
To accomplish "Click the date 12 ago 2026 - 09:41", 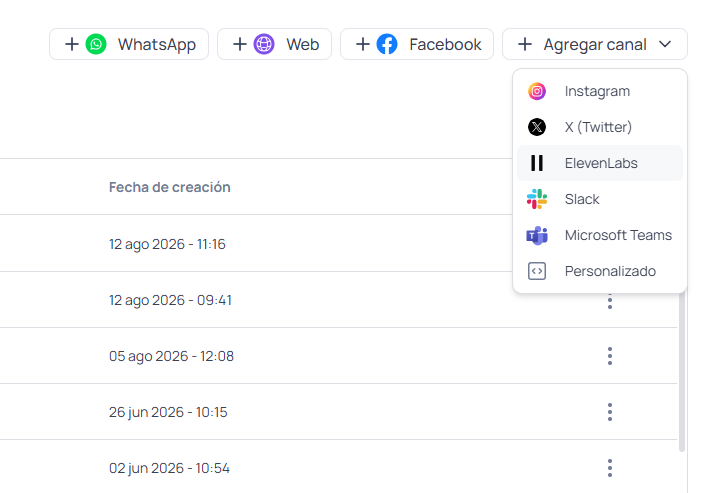I will point(170,300).
